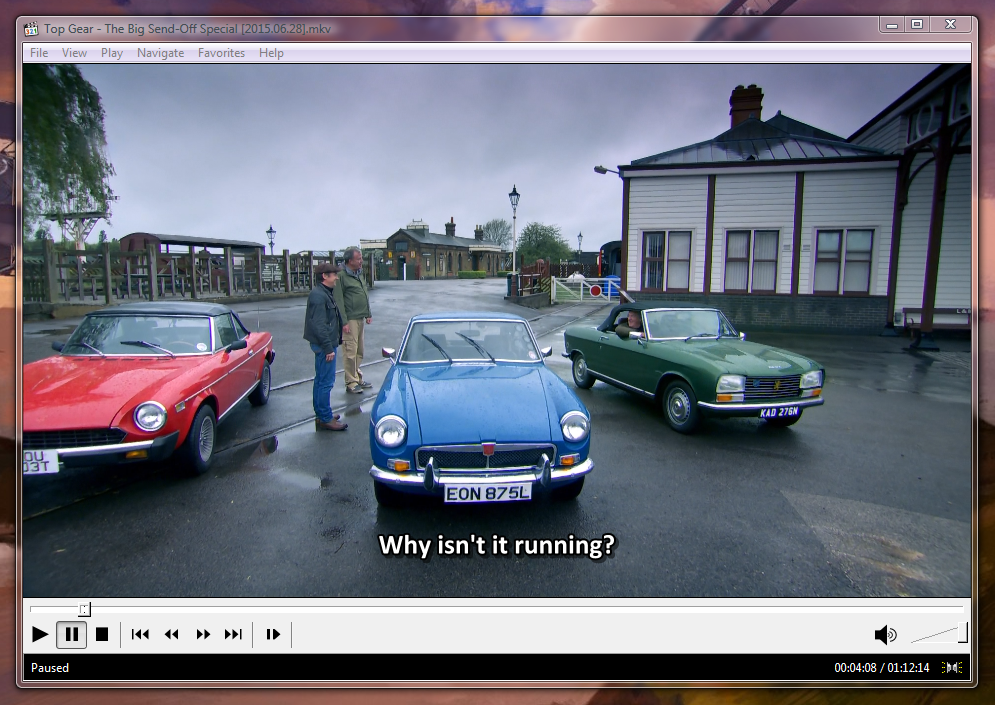The image size is (995, 705).
Task: Open the Play menu
Action: pyautogui.click(x=112, y=53)
